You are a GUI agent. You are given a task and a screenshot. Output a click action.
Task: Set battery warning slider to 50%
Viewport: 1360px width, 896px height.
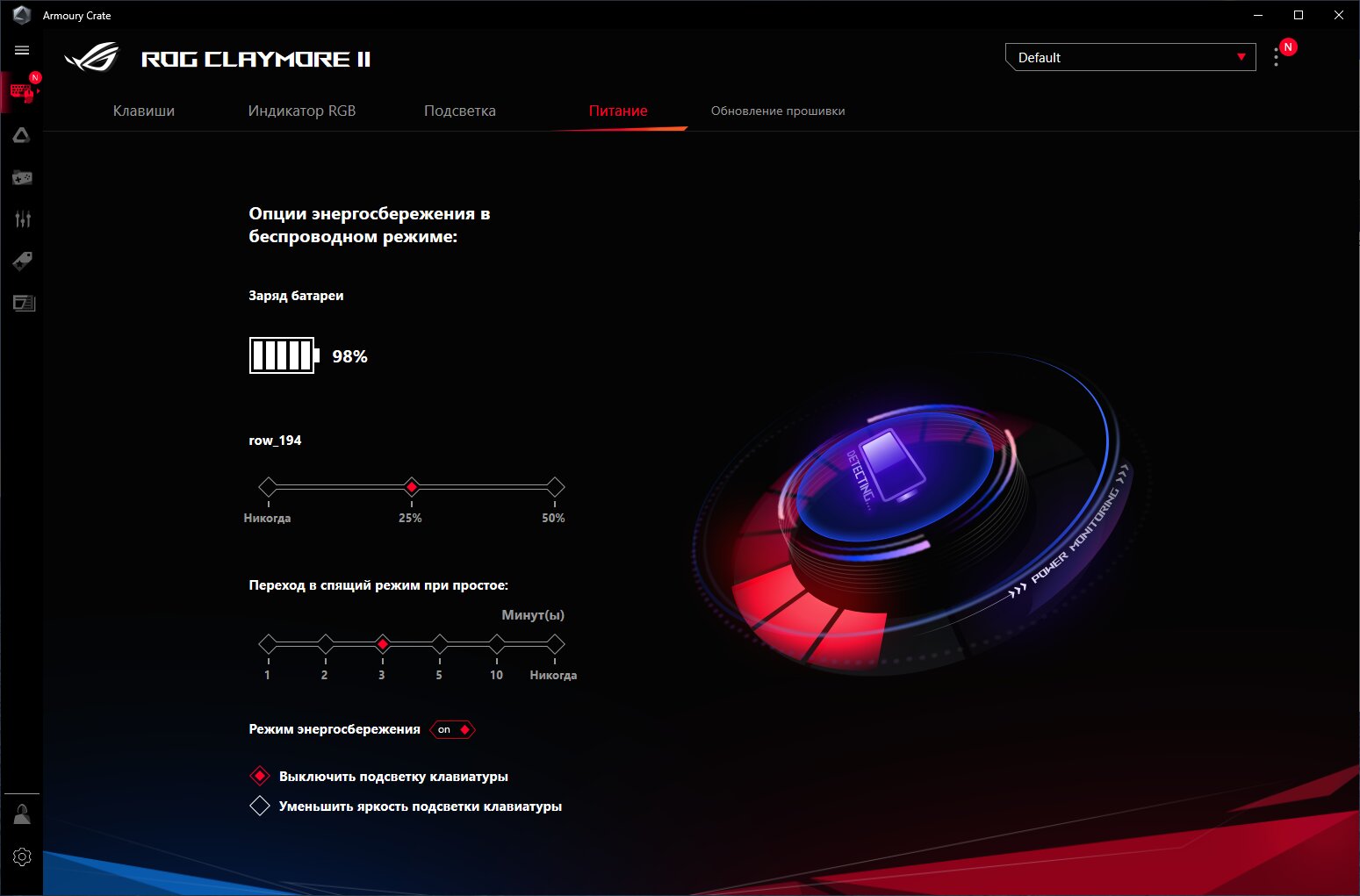point(555,486)
